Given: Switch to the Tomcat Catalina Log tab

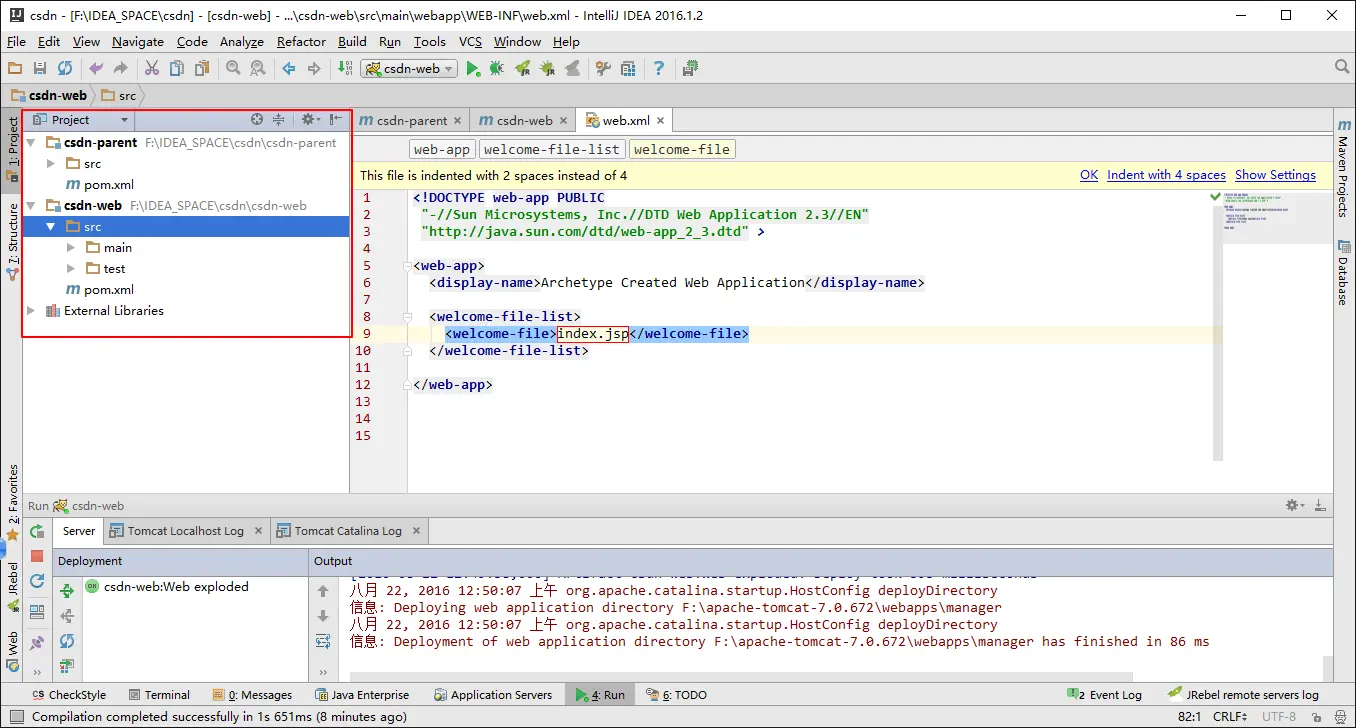Looking at the screenshot, I should tap(347, 531).
